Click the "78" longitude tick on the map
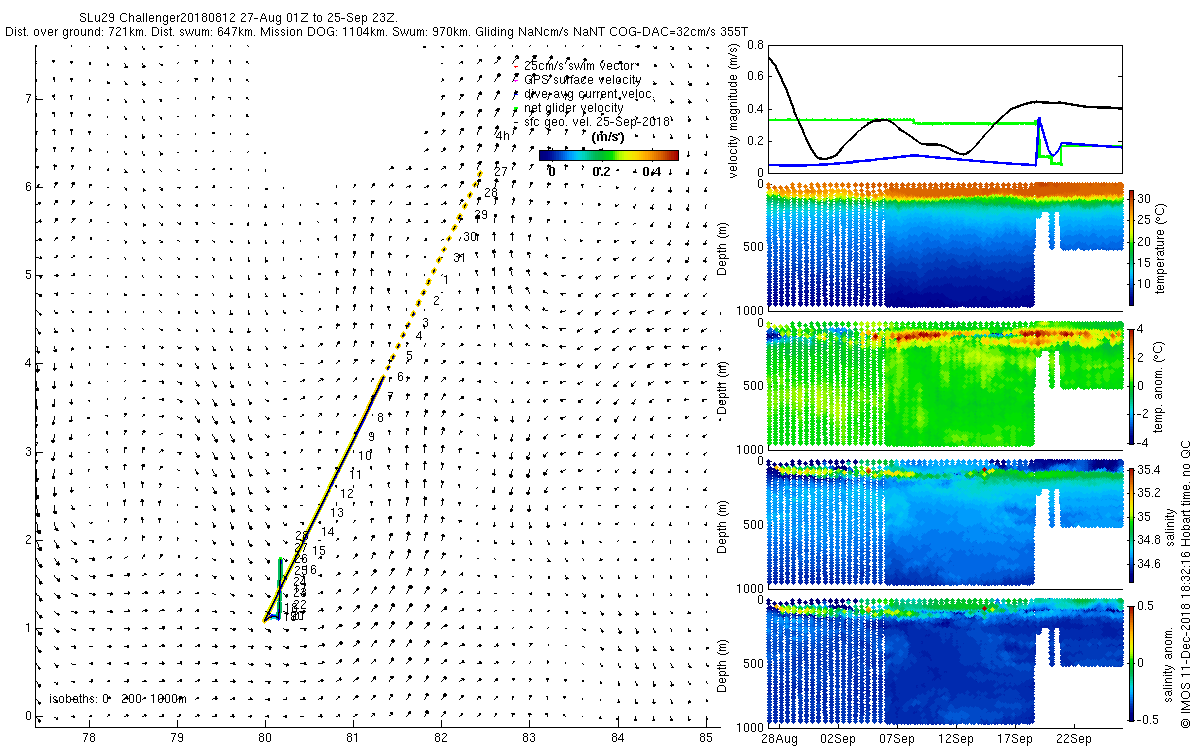The image size is (1200, 750). 89,738
